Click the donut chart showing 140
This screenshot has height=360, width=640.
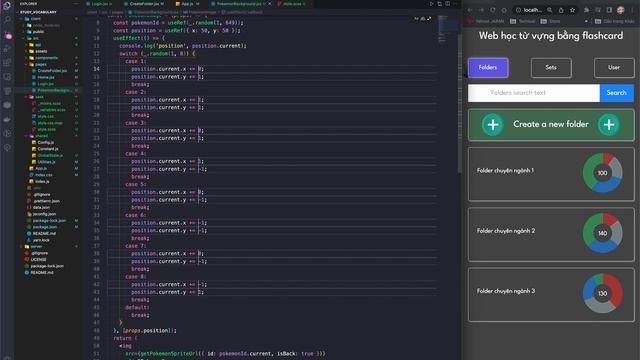(x=602, y=233)
